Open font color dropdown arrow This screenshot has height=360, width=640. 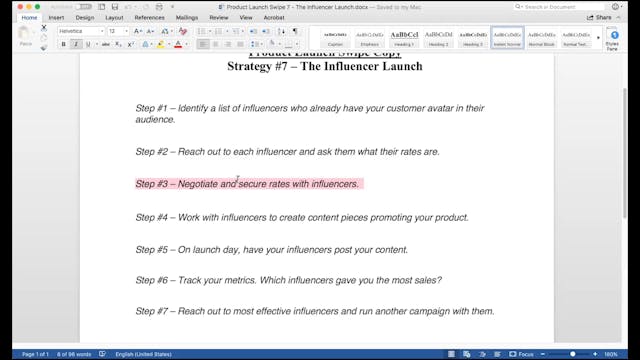tap(187, 44)
